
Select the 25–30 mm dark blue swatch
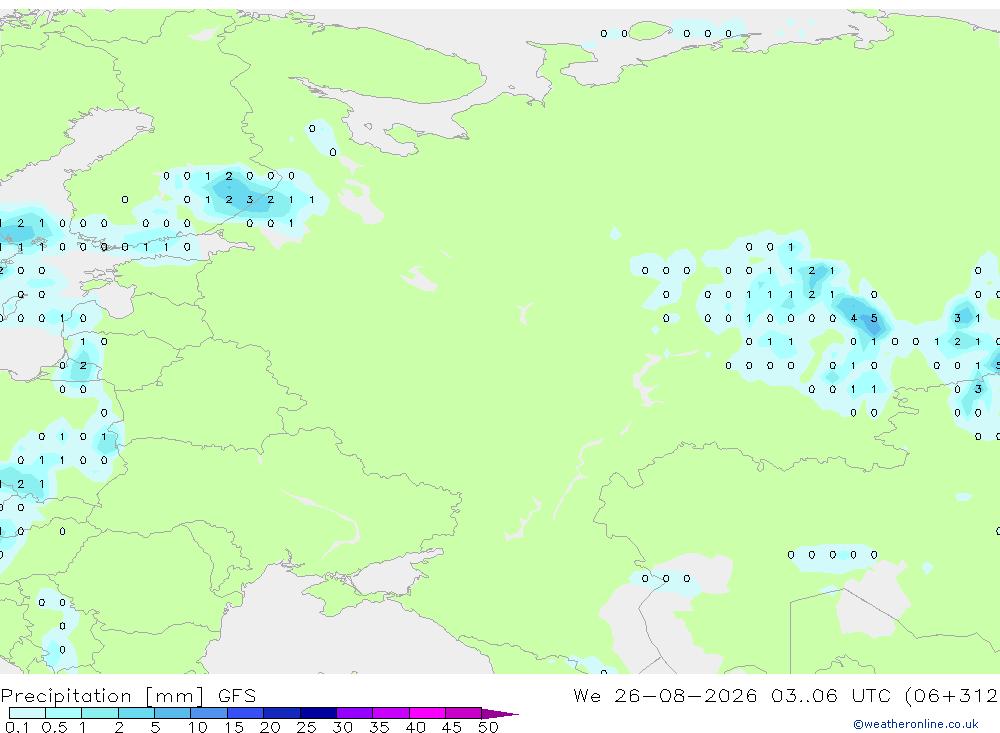[x=318, y=713]
